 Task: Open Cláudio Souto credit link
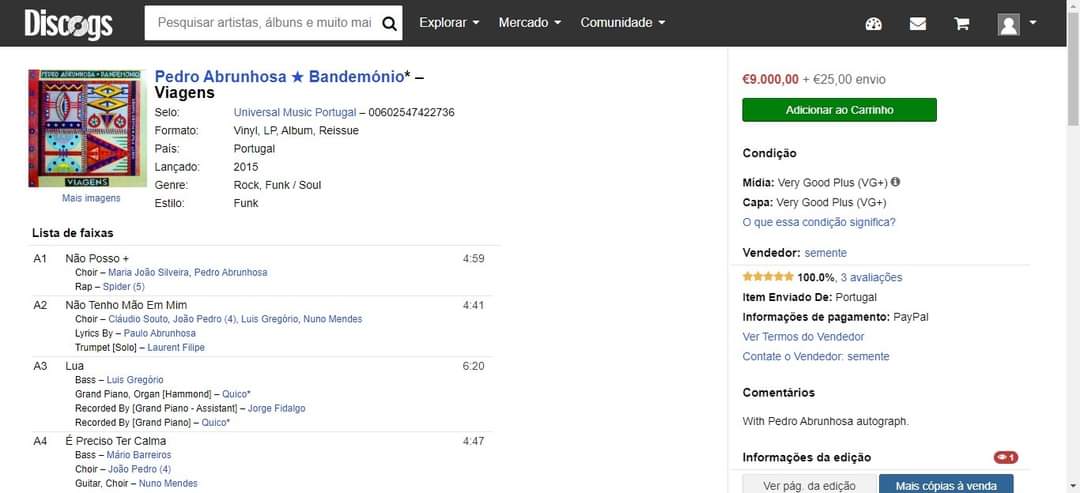point(138,319)
